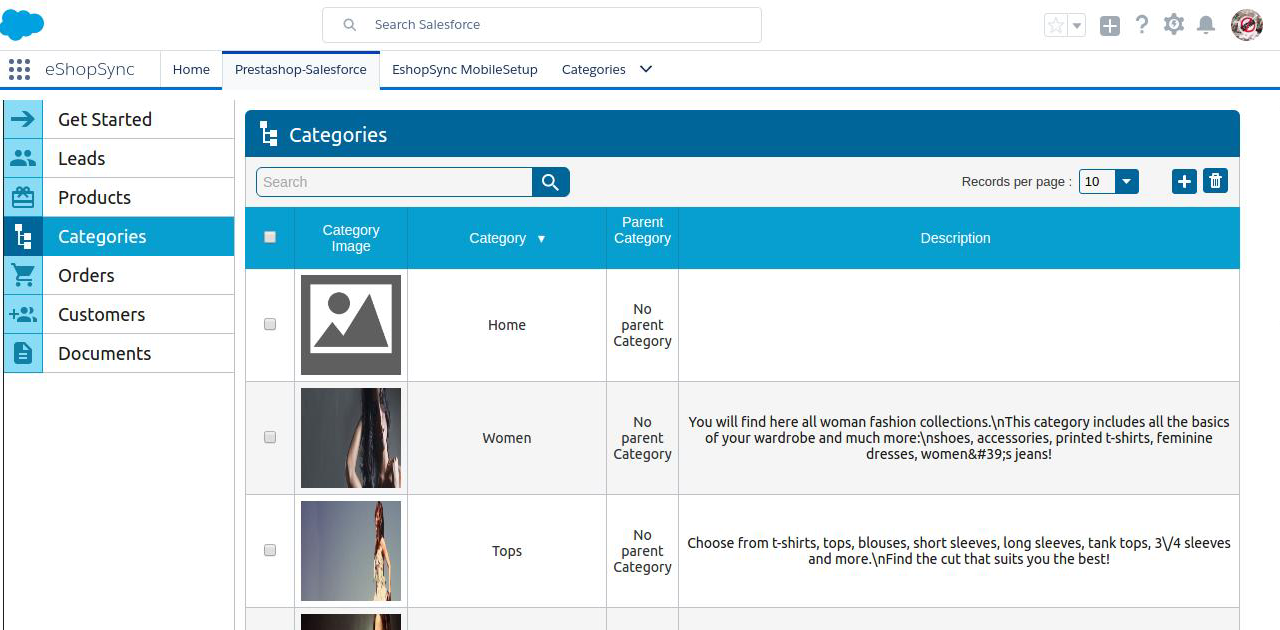
Task: Open Orders in the sidebar
Action: point(86,275)
